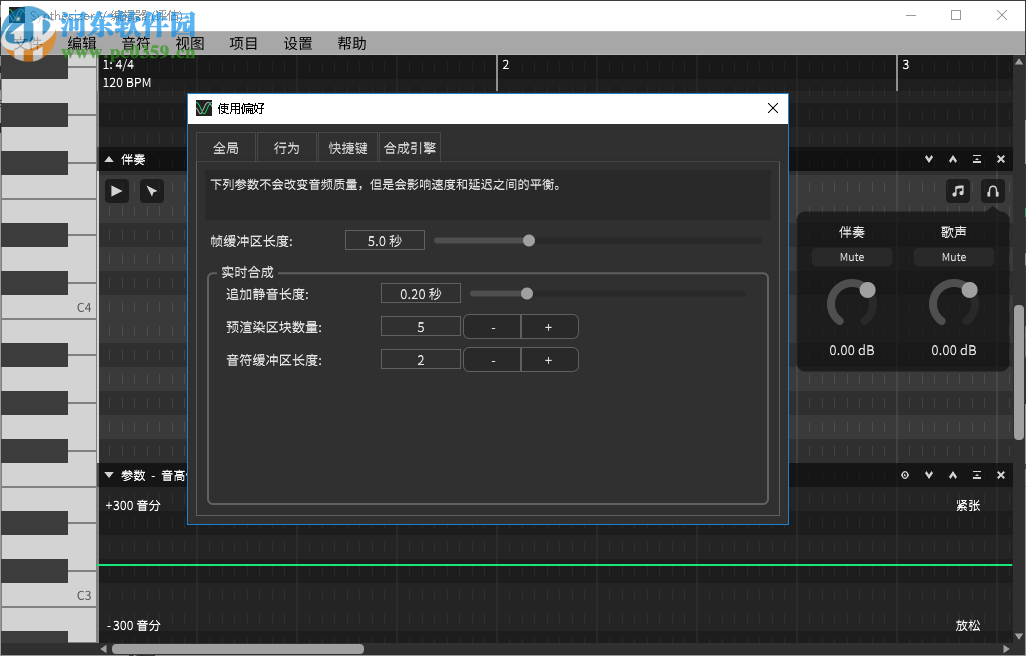The image size is (1026, 656).
Task: Decrease 音符缓冲区长度 with the - button
Action: coord(492,359)
